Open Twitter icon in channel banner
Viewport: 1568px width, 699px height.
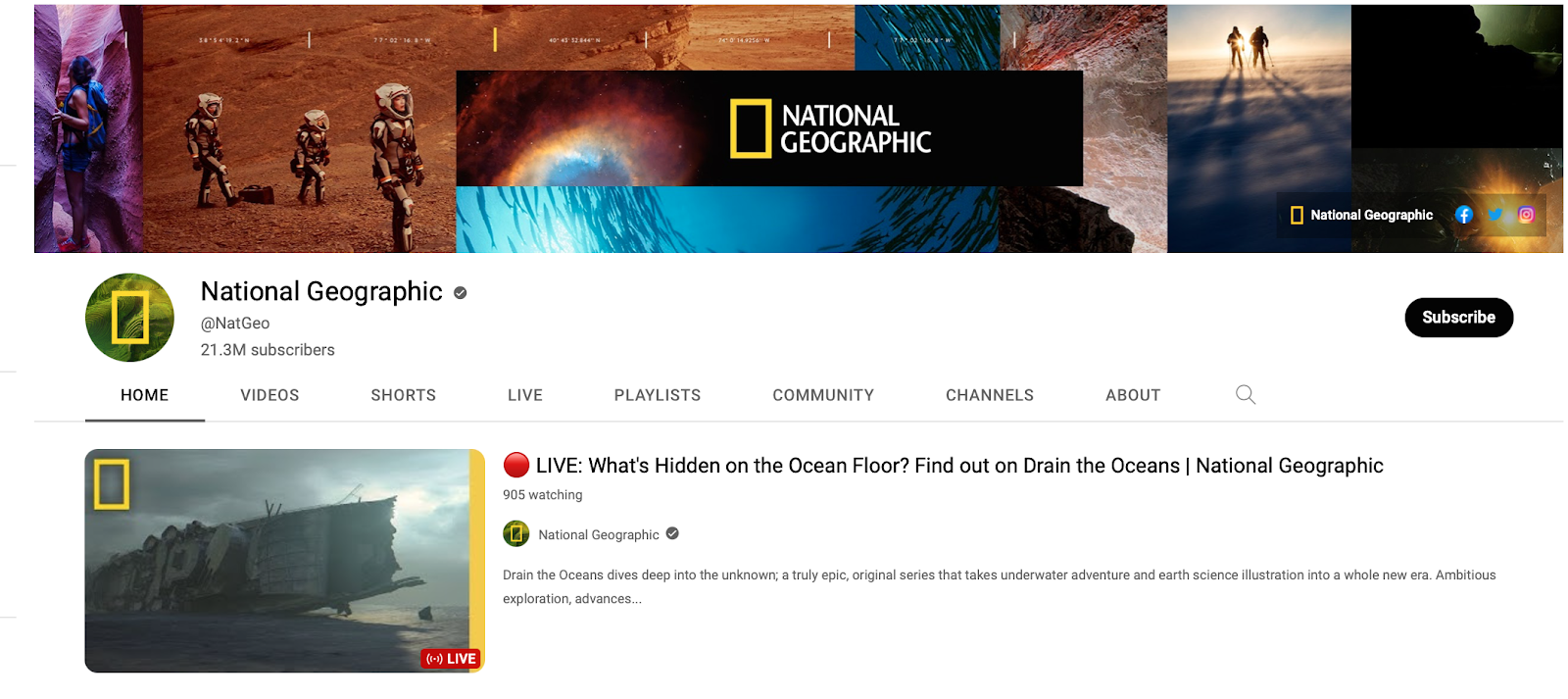(1495, 215)
